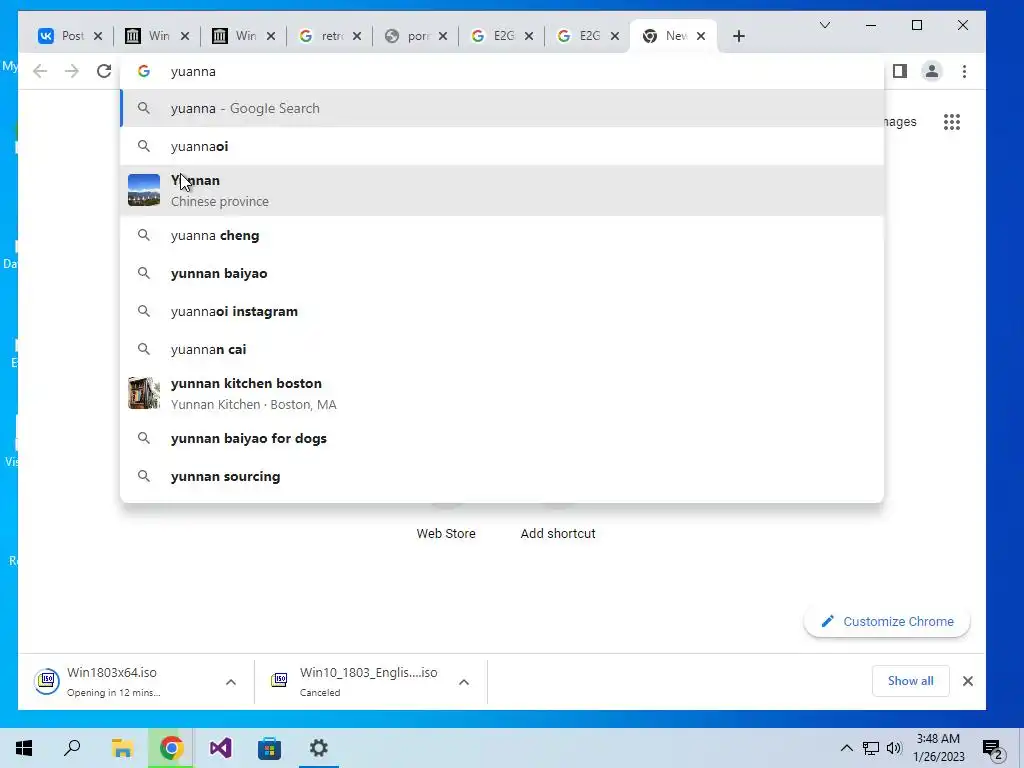Viewport: 1024px width, 768px height.
Task: Select 'yuanna - Google Search' suggestion
Action: click(502, 108)
